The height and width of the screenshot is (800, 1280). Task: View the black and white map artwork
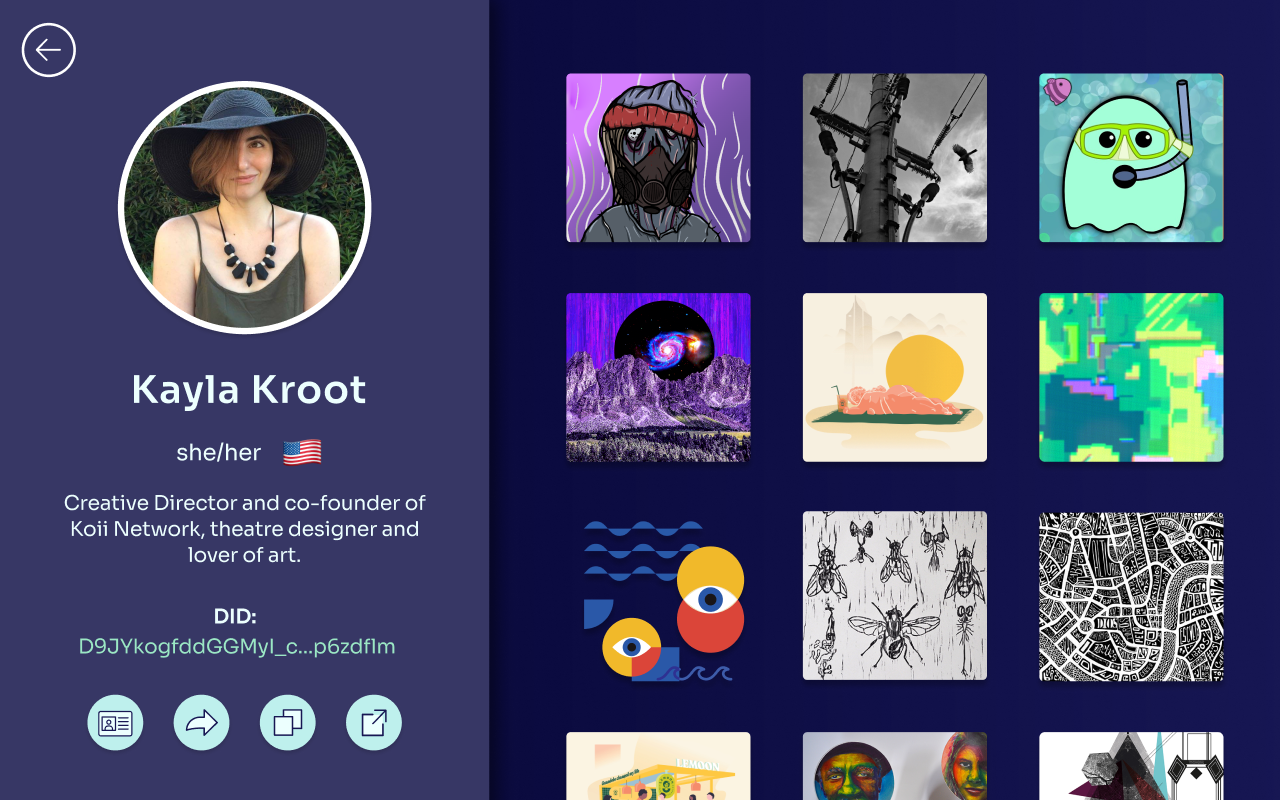click(1131, 596)
